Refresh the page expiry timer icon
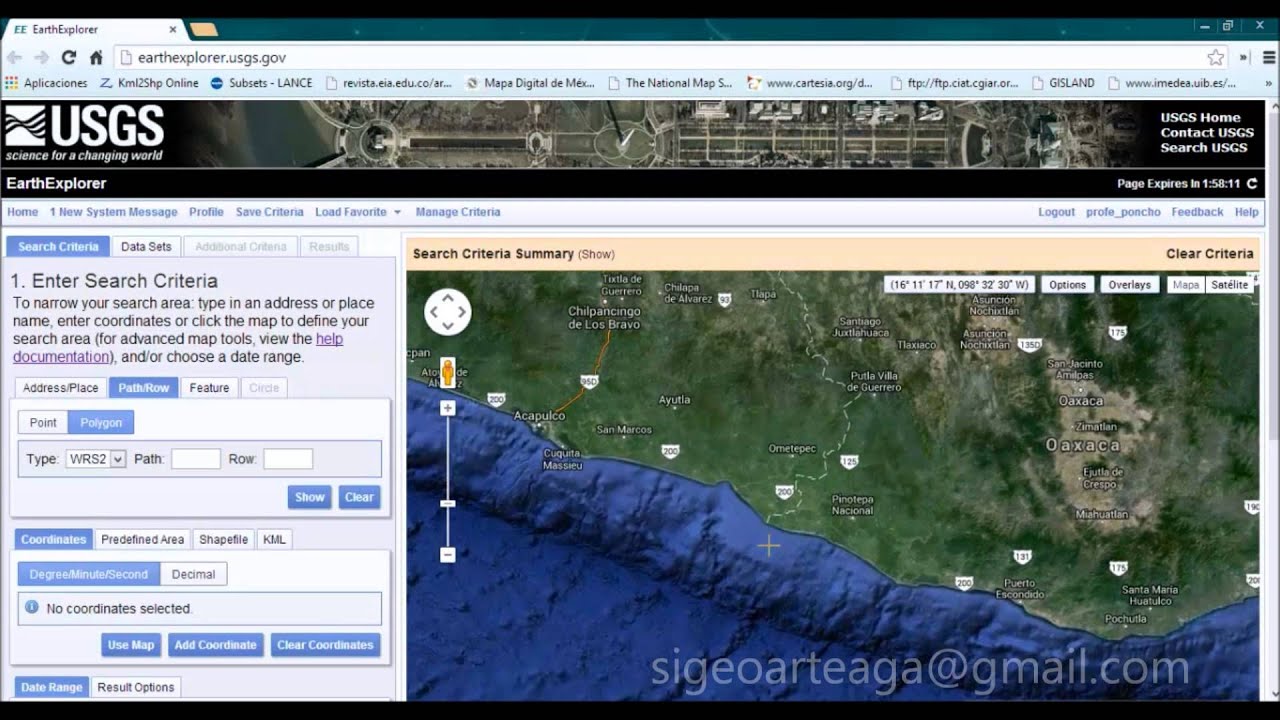Image resolution: width=1280 pixels, height=720 pixels. tap(1252, 184)
